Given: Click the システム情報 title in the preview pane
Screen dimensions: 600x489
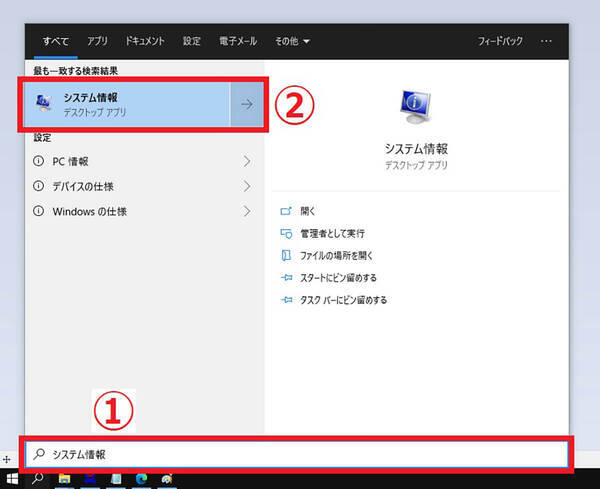Looking at the screenshot, I should (416, 148).
